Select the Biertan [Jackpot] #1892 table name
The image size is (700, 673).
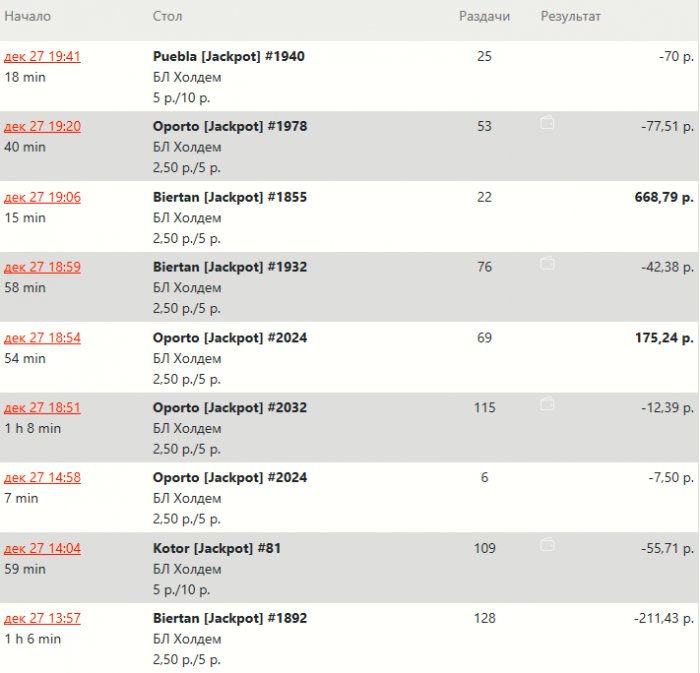click(230, 618)
